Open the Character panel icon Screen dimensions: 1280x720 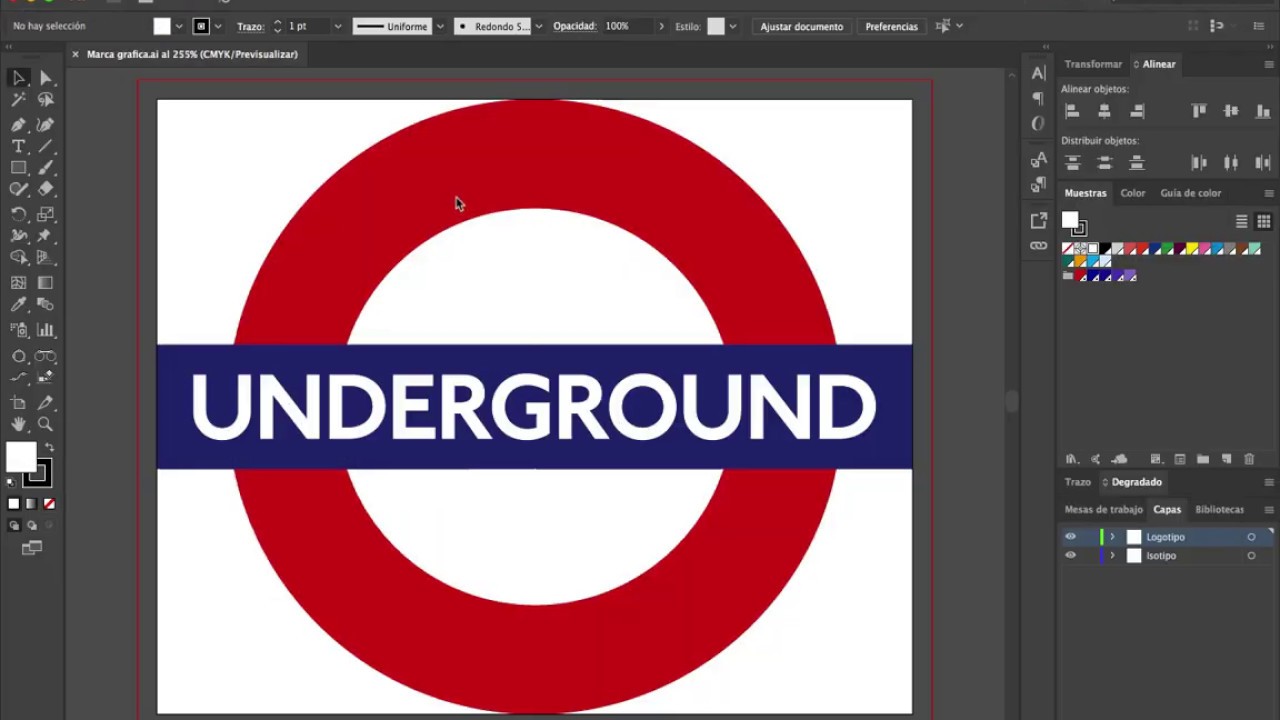coord(1038,74)
